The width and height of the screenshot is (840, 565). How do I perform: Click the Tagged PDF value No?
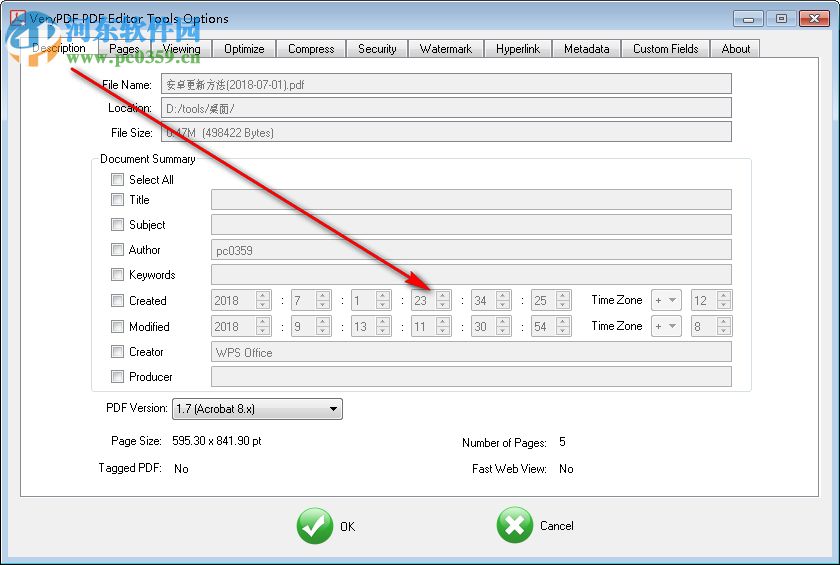coord(181,469)
